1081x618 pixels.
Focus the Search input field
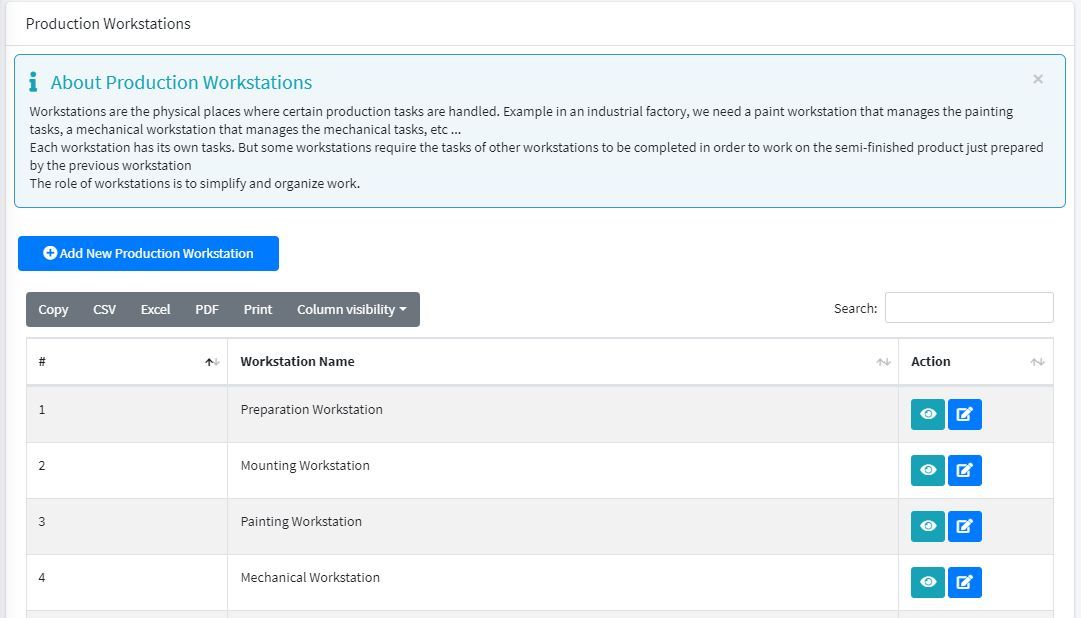tap(968, 308)
